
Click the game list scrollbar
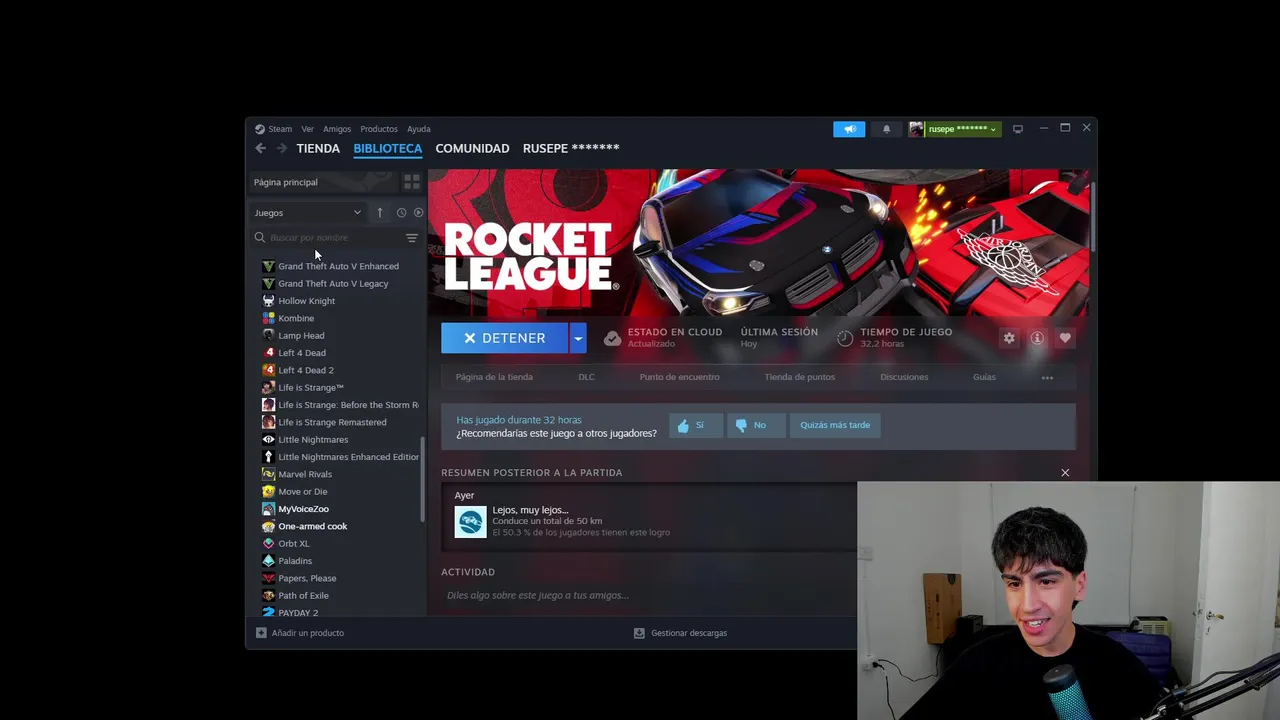click(423, 480)
